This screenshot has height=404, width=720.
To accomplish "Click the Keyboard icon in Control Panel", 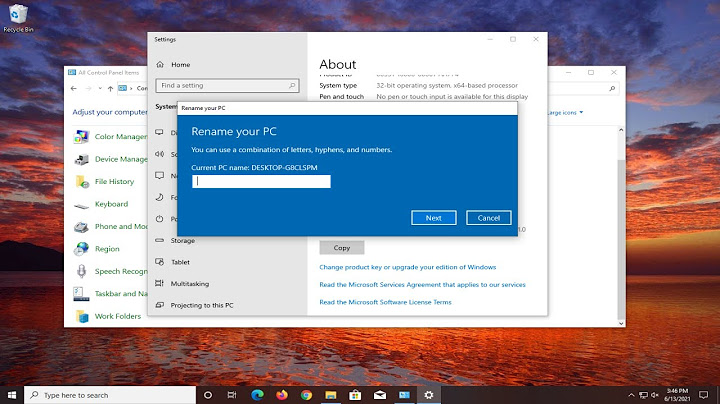I will tap(82, 206).
